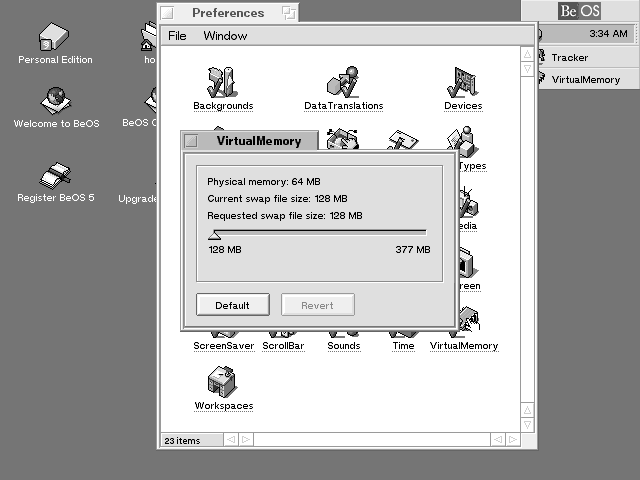The width and height of the screenshot is (640, 480).
Task: Open the Welcome to BeOS desktop icon
Action: tap(56, 101)
